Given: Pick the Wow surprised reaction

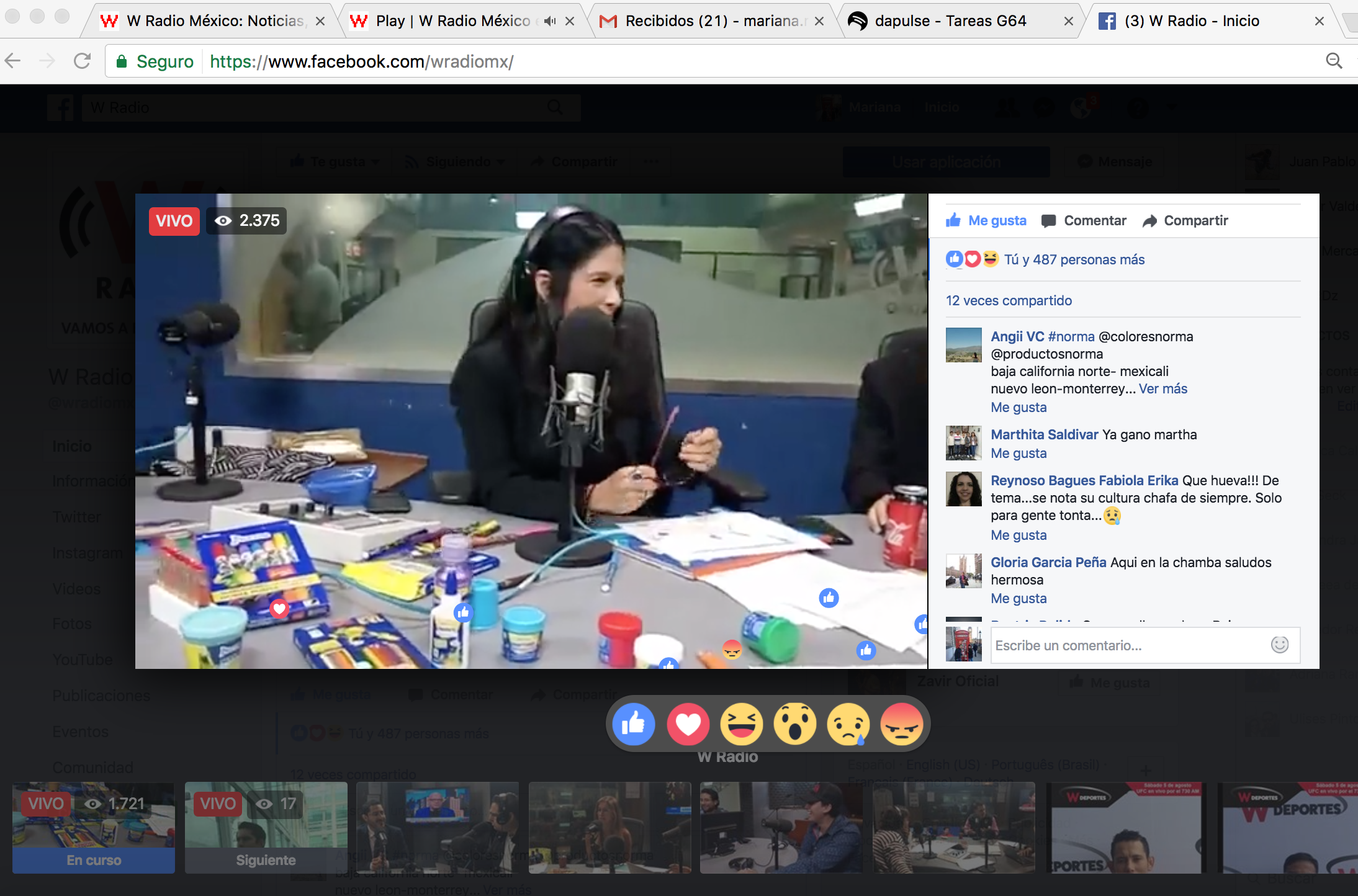Looking at the screenshot, I should [x=794, y=724].
